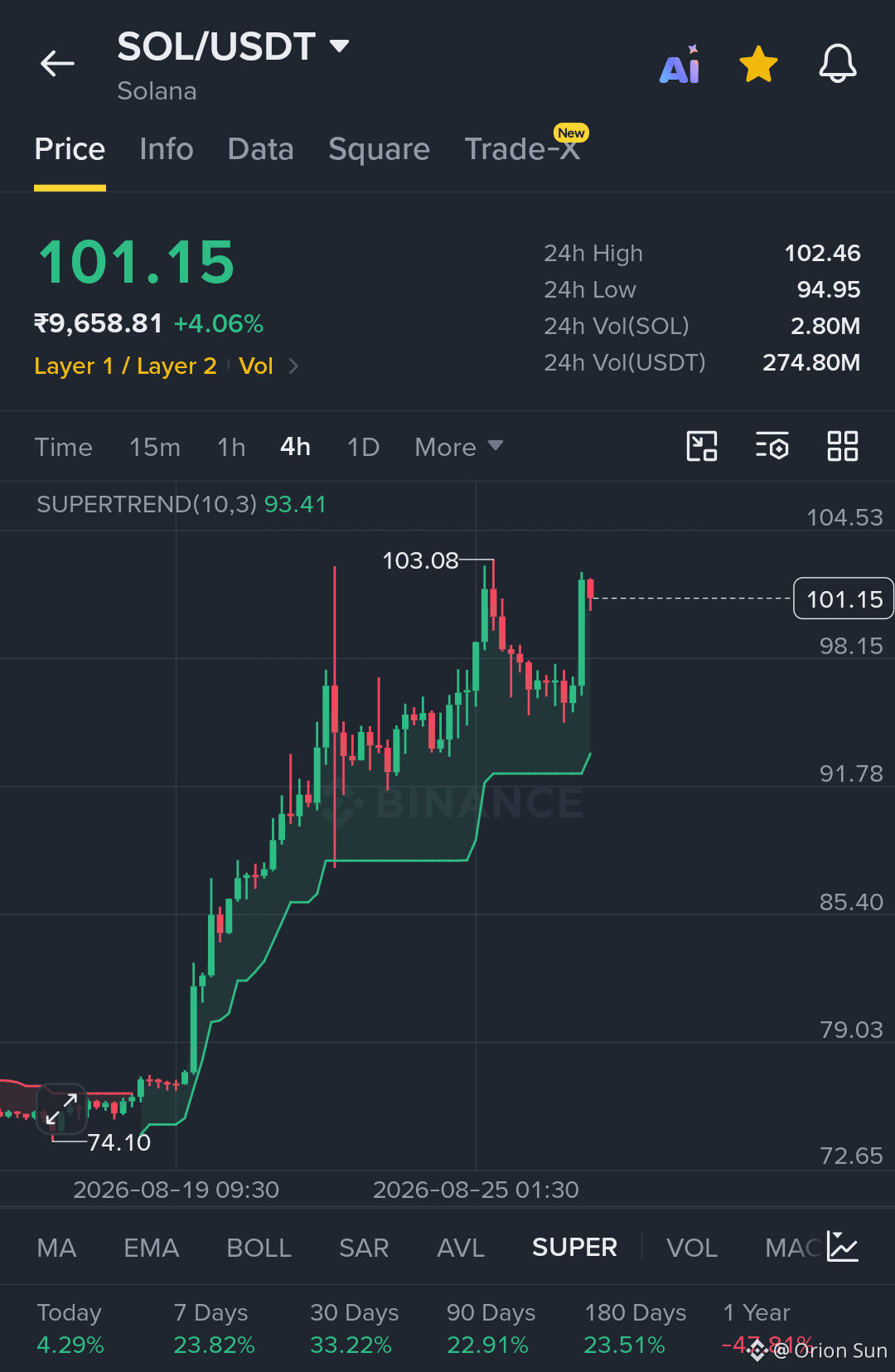Viewport: 895px width, 1372px height.
Task: Click the large 101.15 last price
Action: point(137,263)
